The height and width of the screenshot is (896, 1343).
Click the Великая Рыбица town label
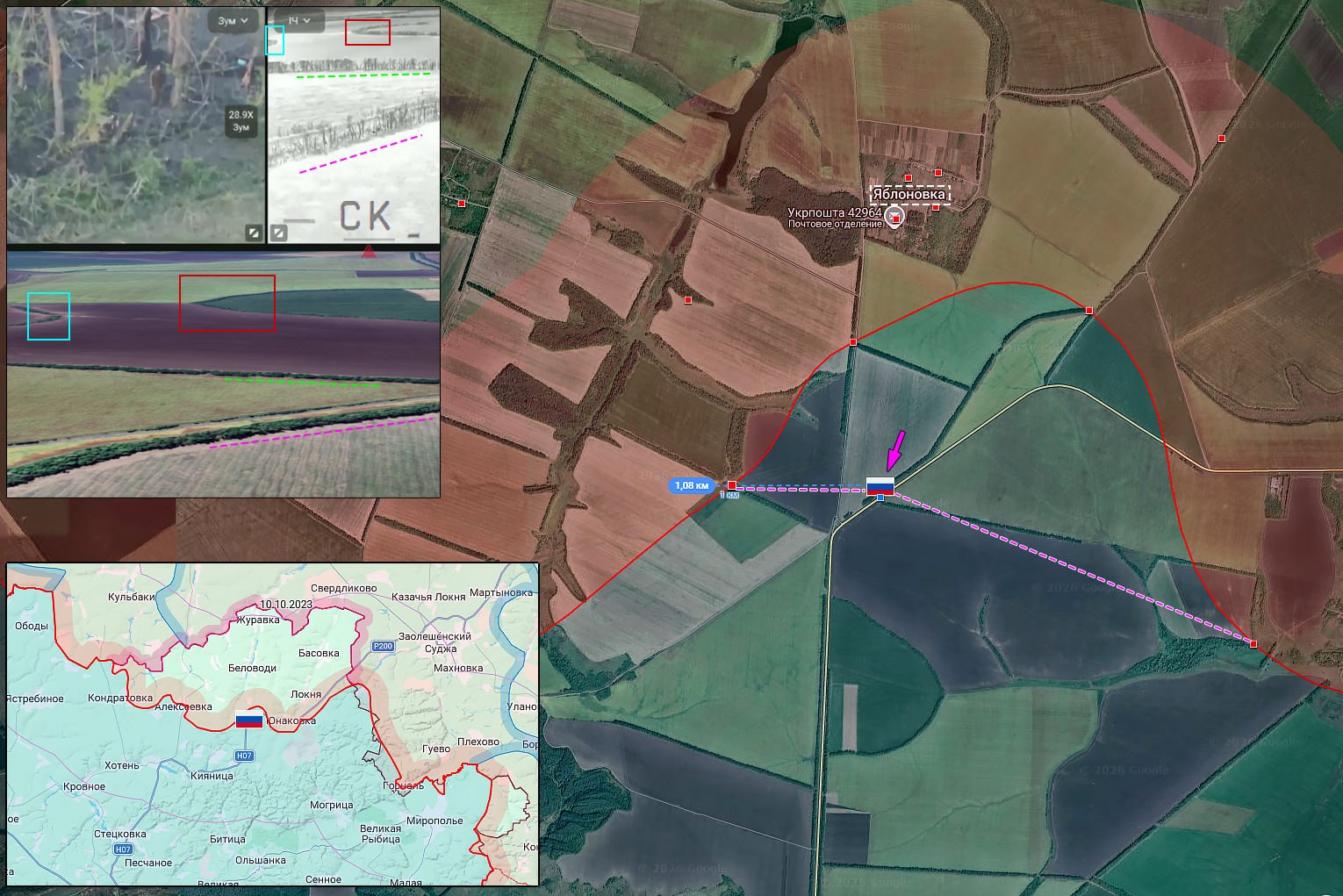[380, 834]
